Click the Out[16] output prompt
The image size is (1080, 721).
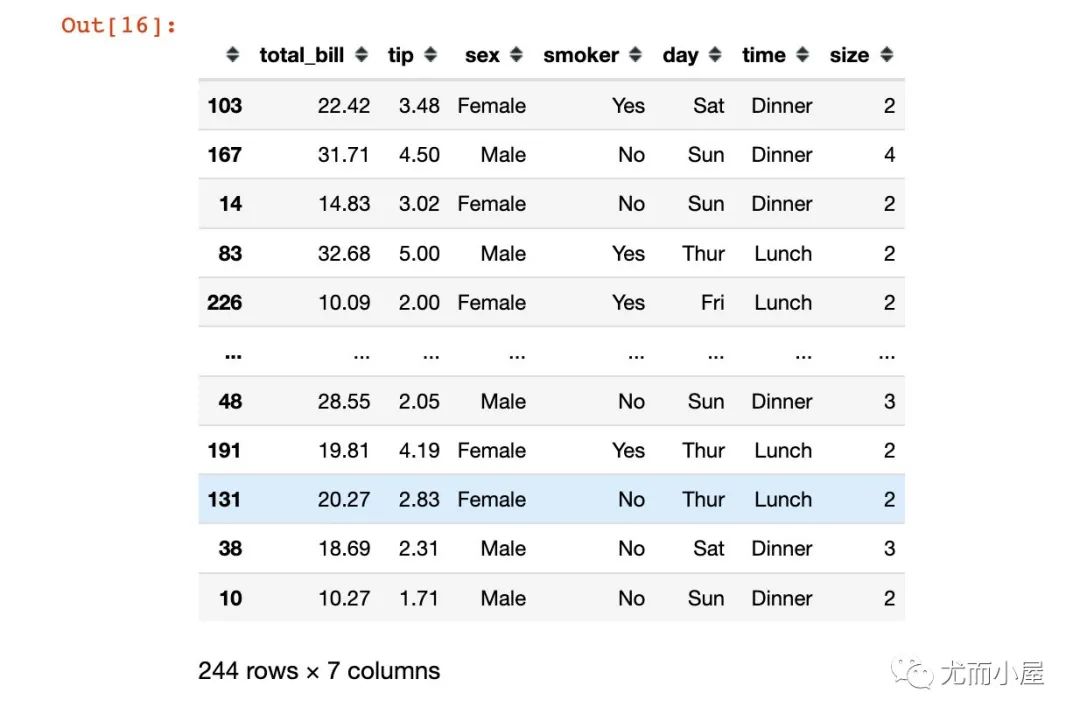(118, 25)
